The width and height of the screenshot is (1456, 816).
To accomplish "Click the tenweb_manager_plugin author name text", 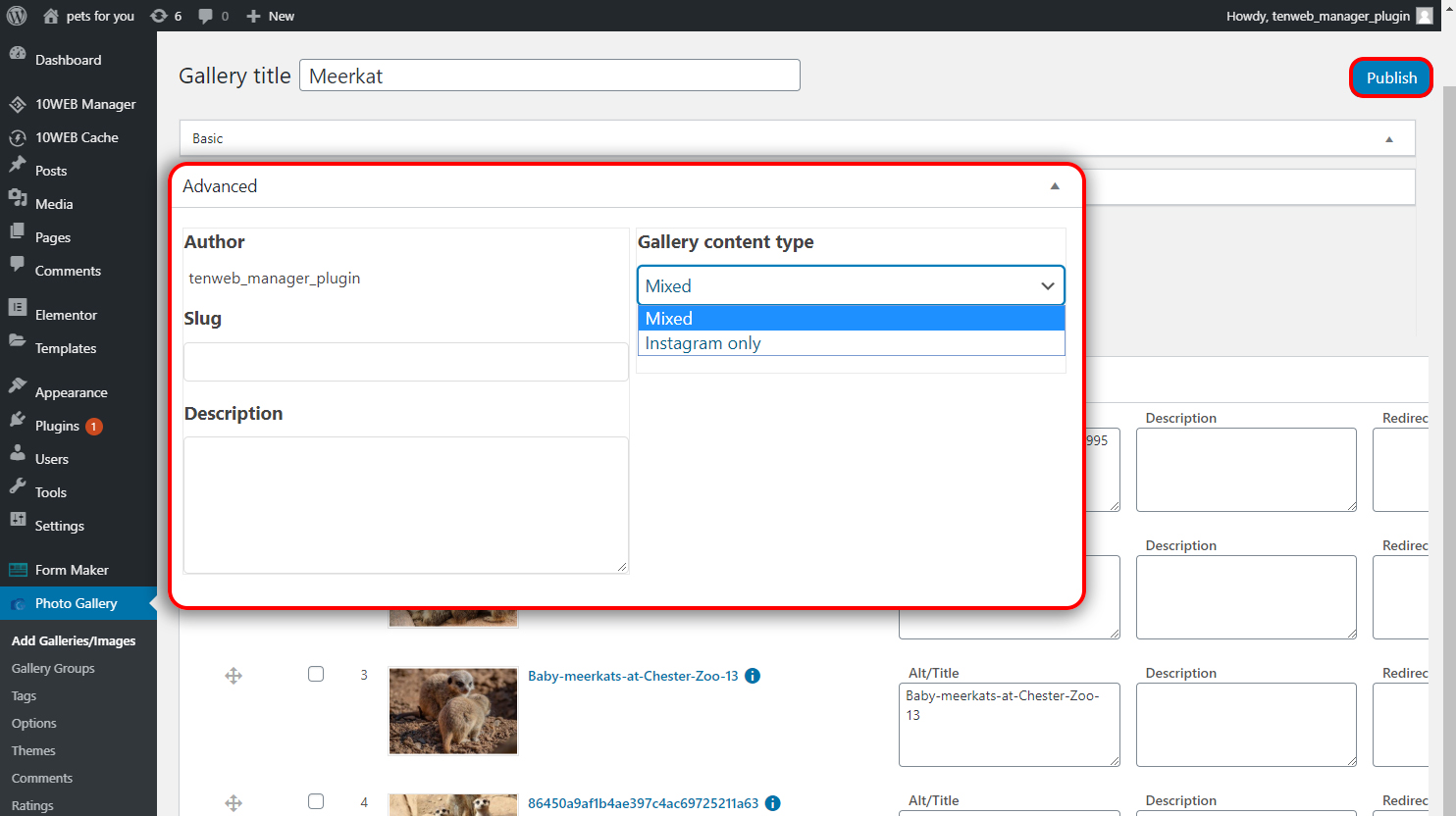I will tap(275, 278).
